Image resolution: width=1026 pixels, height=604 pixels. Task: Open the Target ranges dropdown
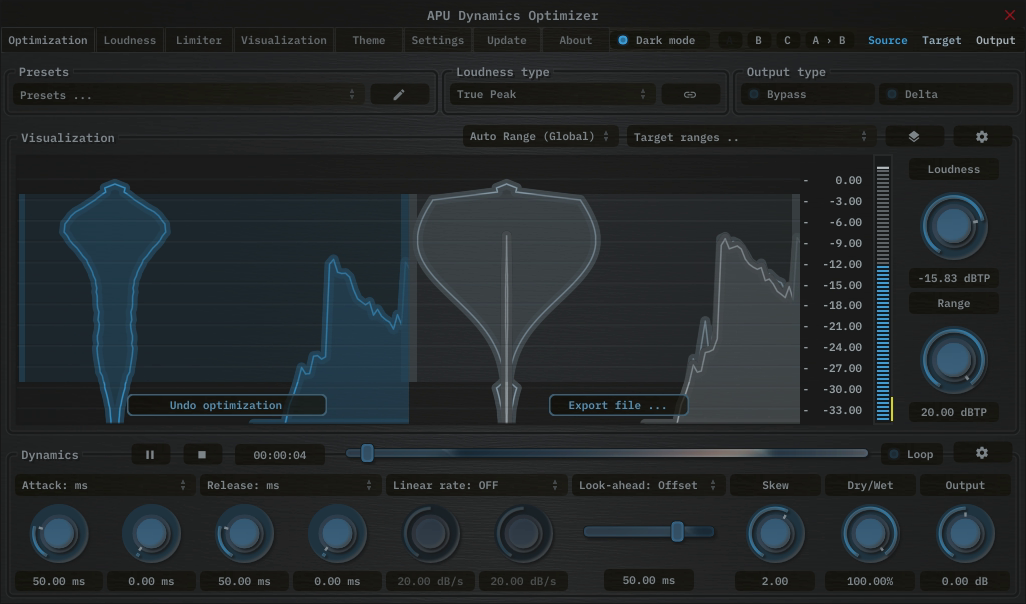point(749,137)
